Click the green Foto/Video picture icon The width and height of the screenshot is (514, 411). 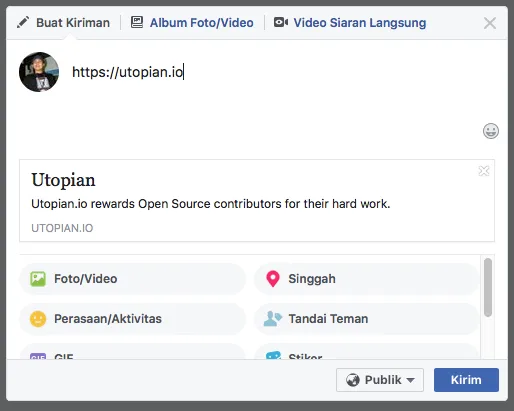[x=38, y=279]
